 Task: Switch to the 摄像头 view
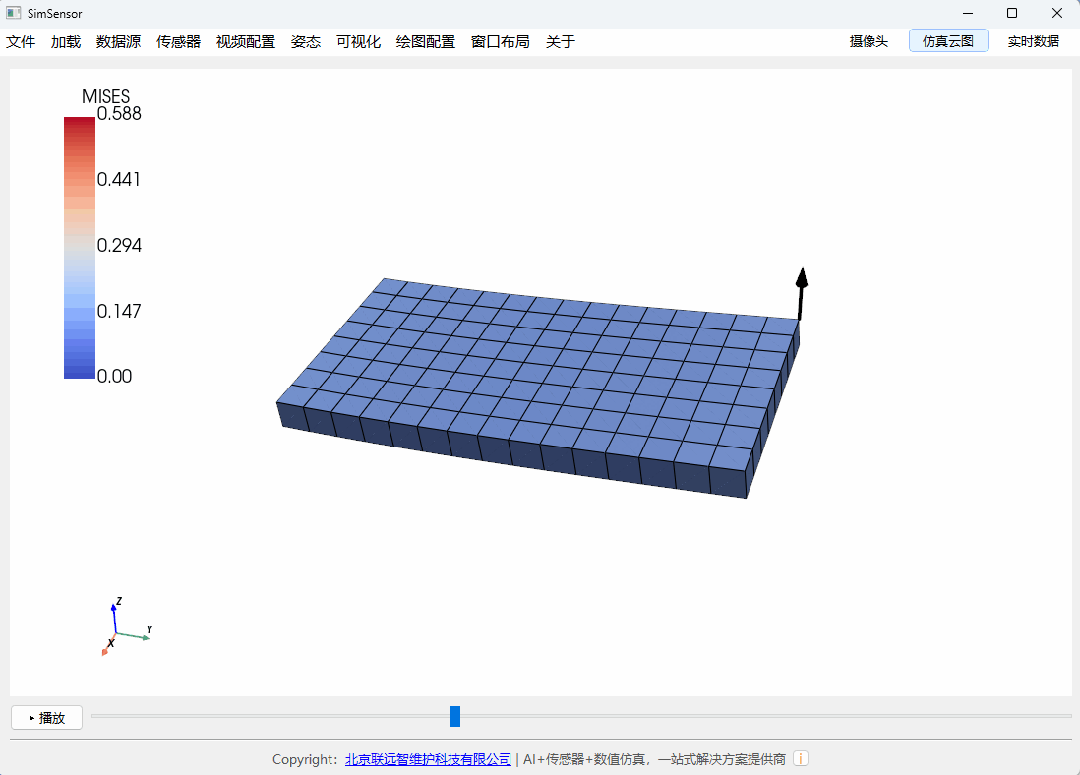pos(868,41)
